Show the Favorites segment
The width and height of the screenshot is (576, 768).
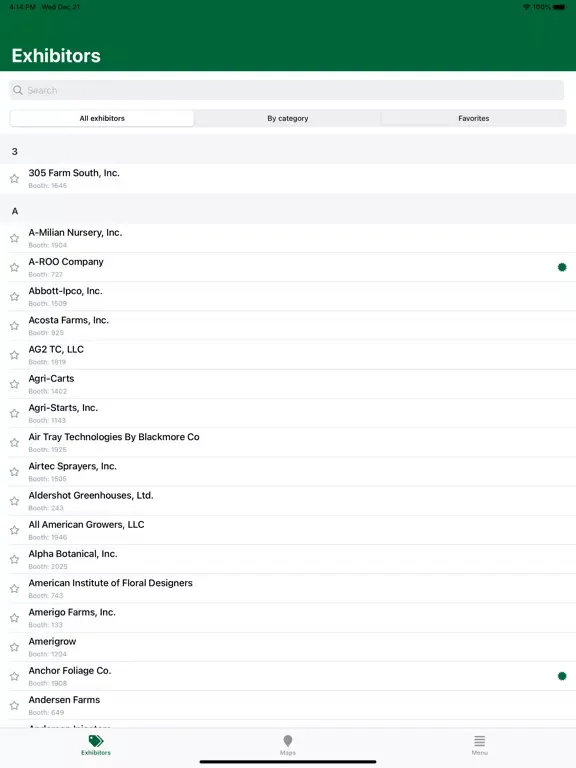pyautogui.click(x=474, y=118)
